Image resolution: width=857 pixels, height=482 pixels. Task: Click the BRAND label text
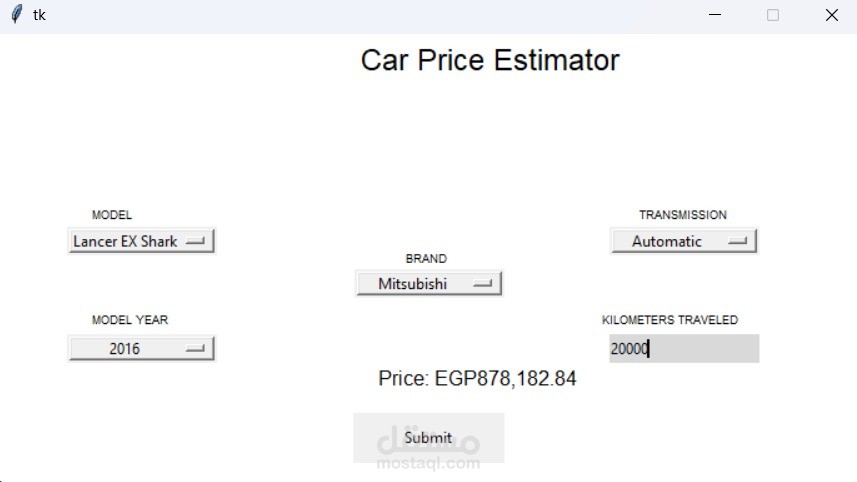[426, 258]
